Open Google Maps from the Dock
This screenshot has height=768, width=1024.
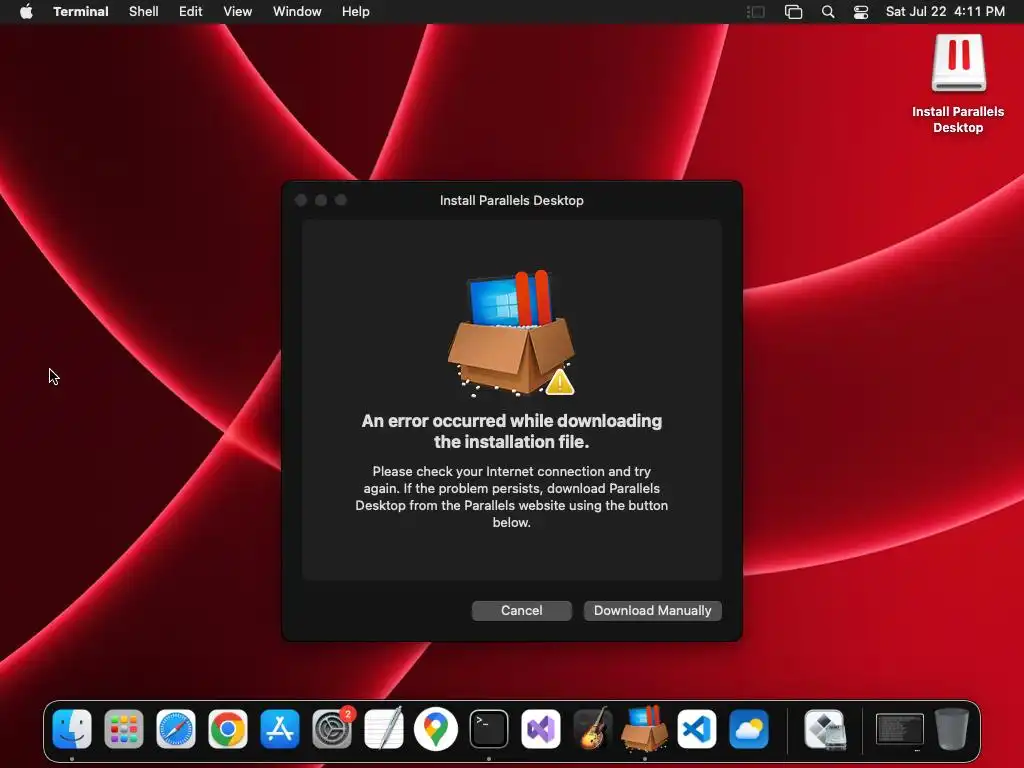[436, 729]
